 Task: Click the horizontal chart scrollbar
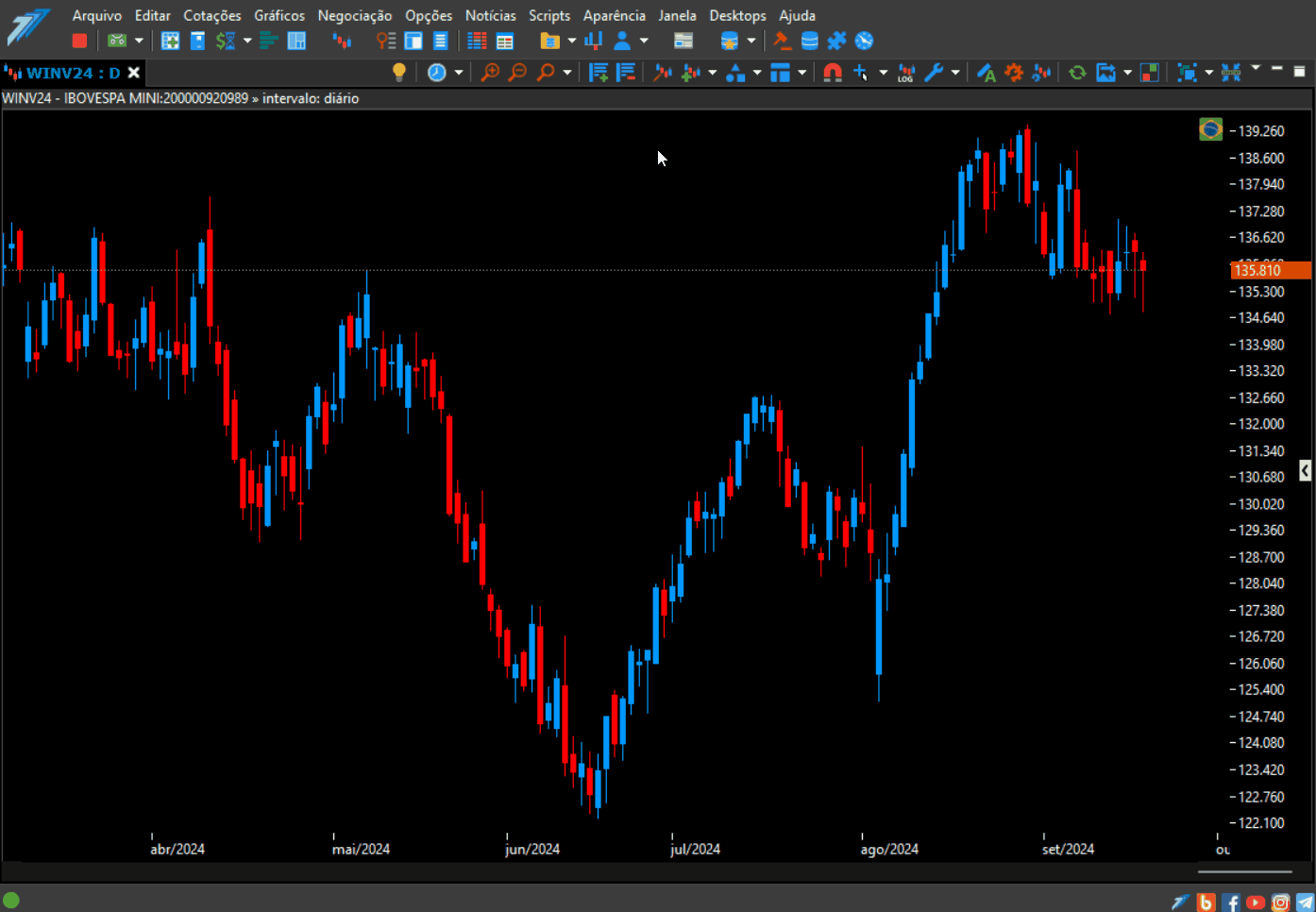(x=1244, y=871)
